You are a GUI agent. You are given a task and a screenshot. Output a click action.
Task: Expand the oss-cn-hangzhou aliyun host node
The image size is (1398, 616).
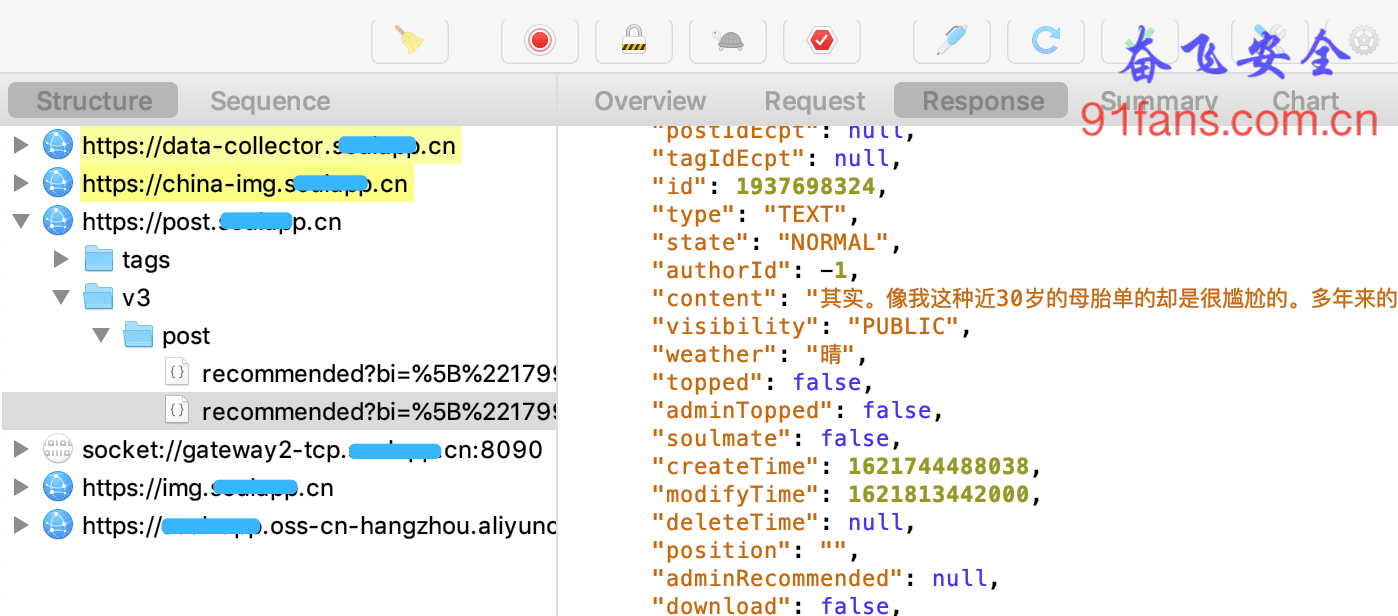(x=21, y=526)
